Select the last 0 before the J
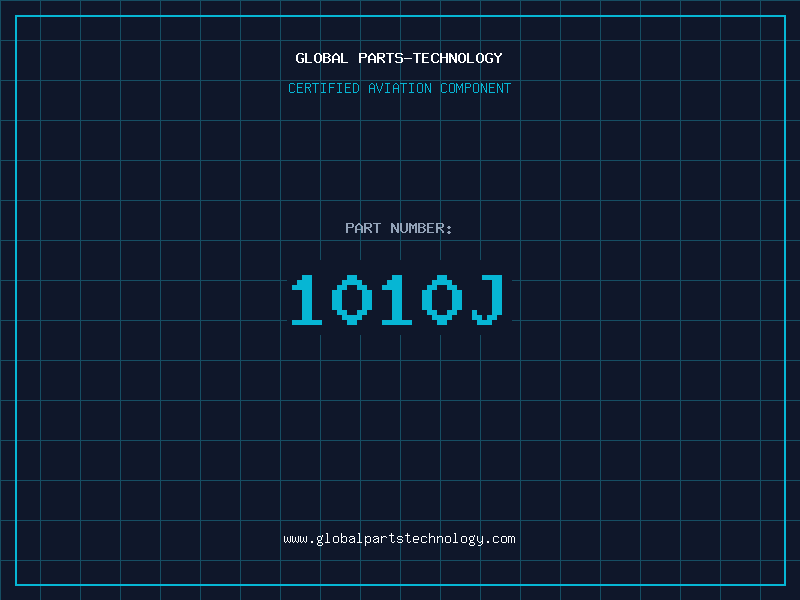This screenshot has width=800, height=600. pos(442,301)
